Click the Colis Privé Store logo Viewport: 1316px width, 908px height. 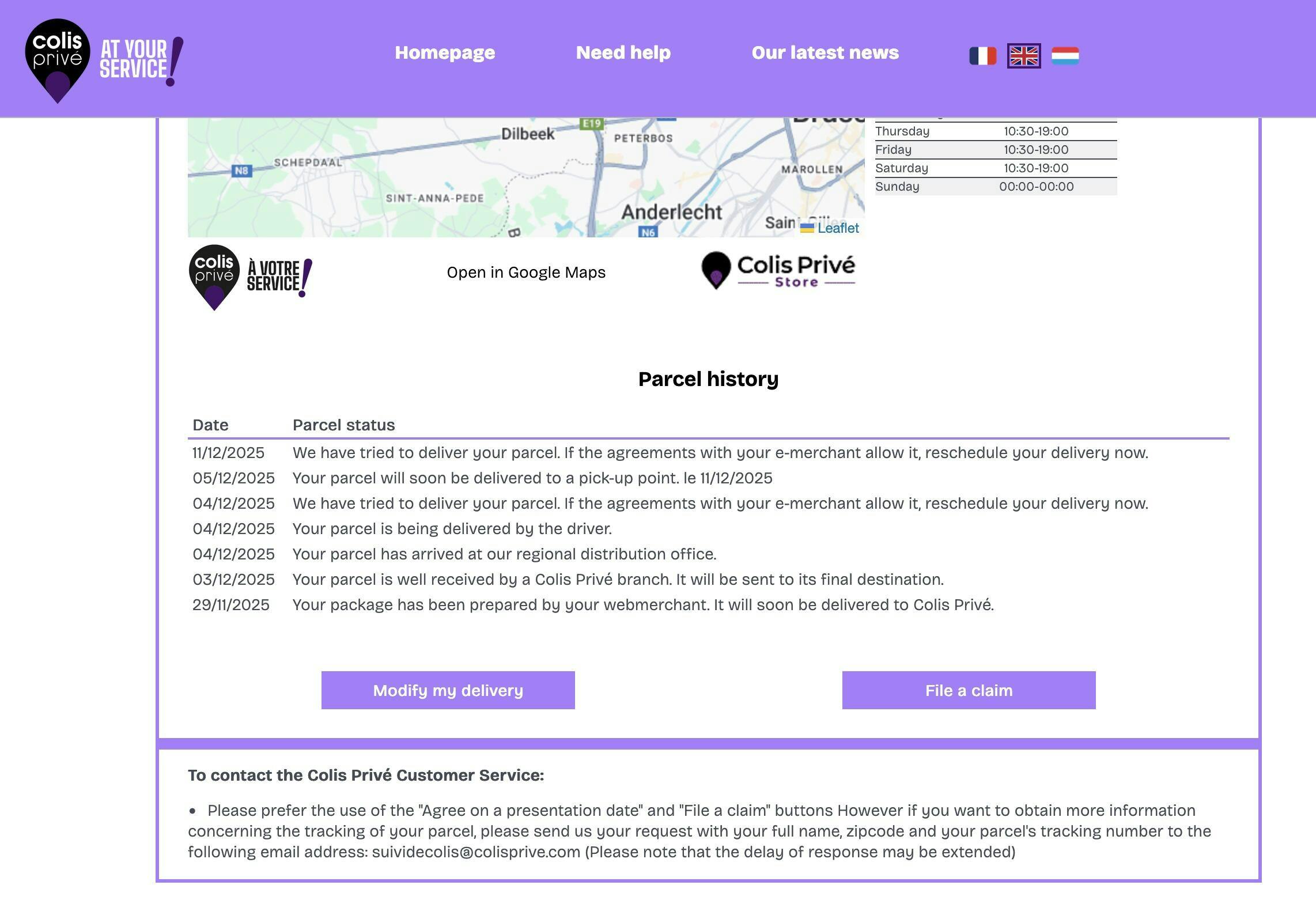point(778,271)
